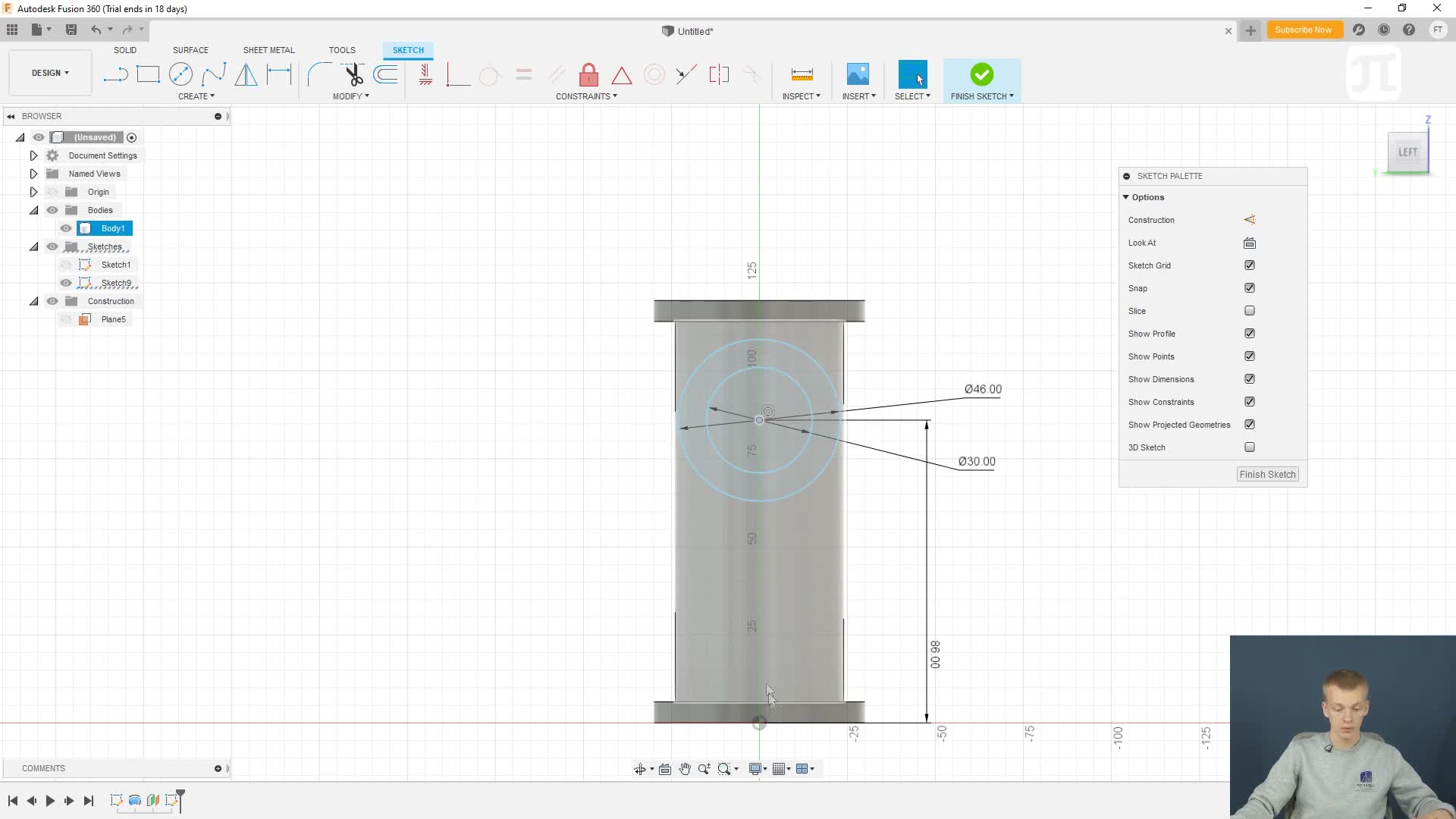Apply the Concentric constraint
The image size is (1456, 819).
654,74
